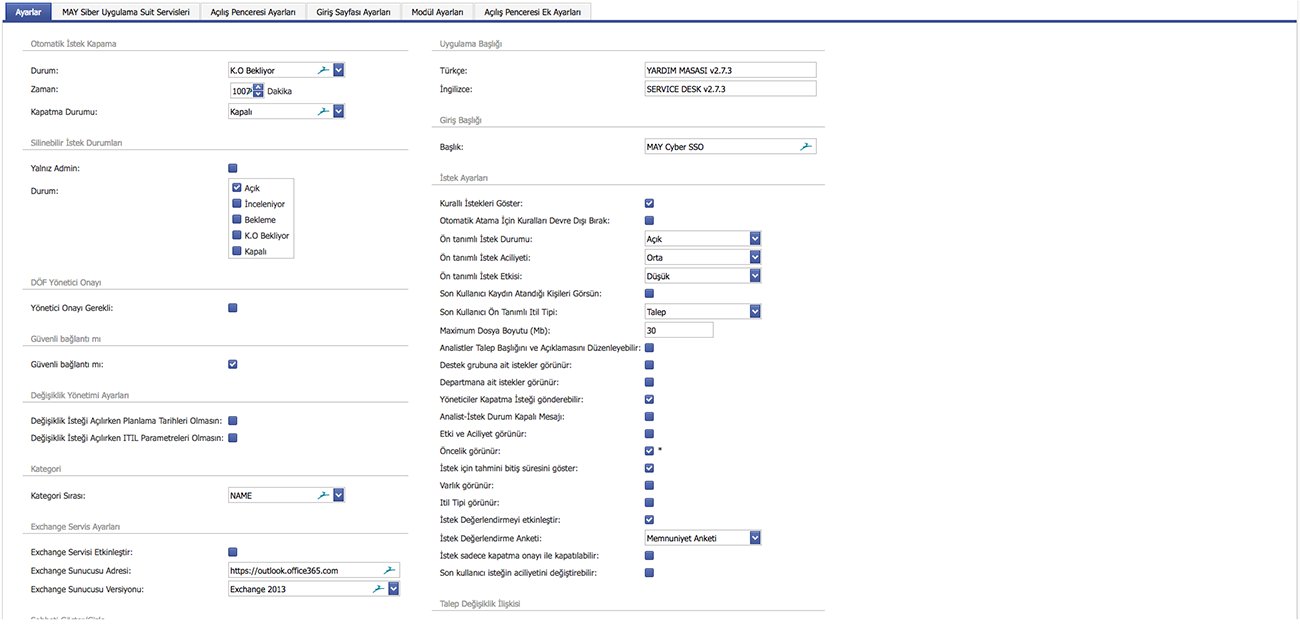Check Destek grubuna ait istekler görünür

[650, 365]
